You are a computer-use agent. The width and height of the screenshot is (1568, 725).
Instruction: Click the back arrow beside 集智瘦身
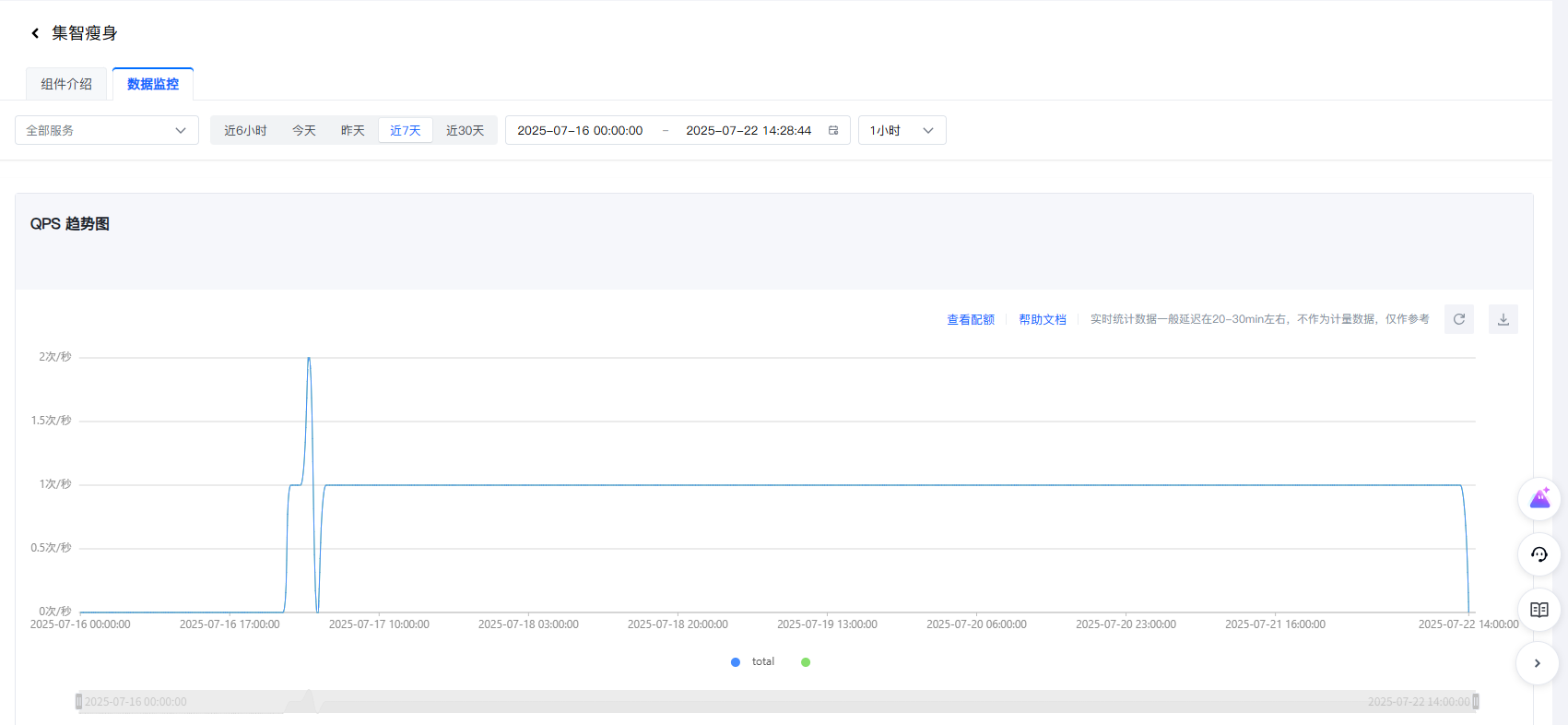coord(35,33)
